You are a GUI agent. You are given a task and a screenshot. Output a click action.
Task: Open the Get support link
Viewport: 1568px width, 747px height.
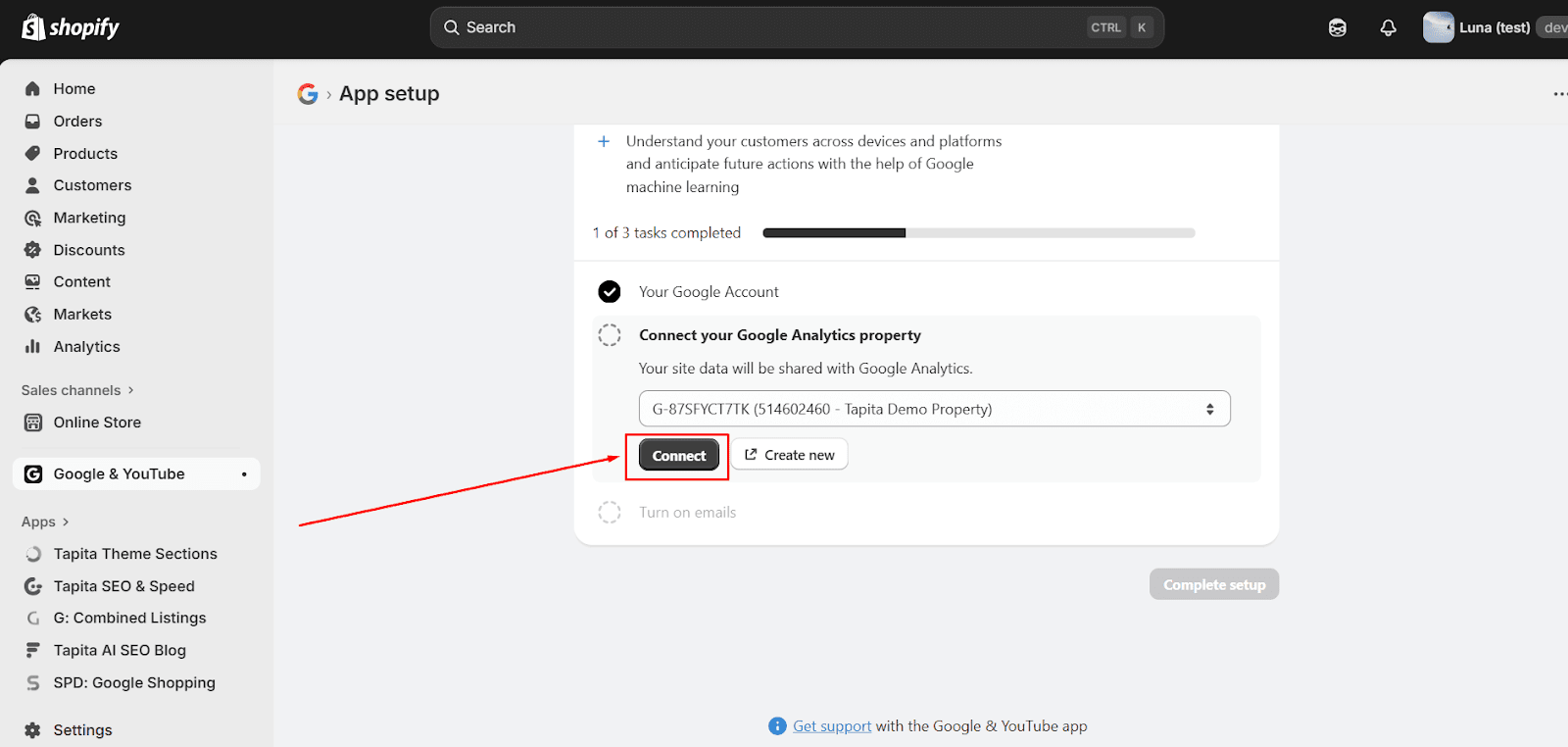[x=832, y=726]
